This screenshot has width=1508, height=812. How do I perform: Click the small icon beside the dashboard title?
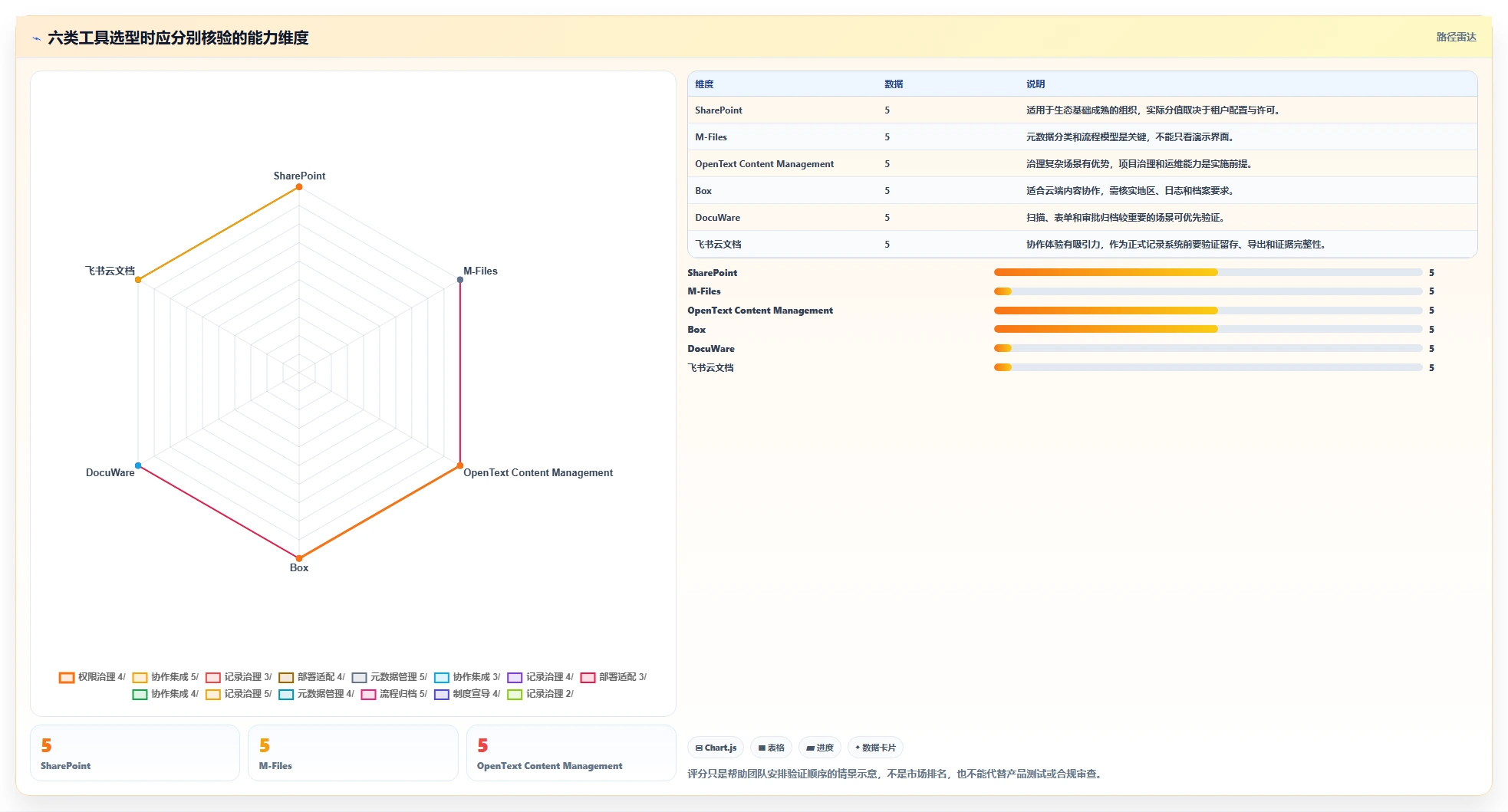click(x=36, y=38)
